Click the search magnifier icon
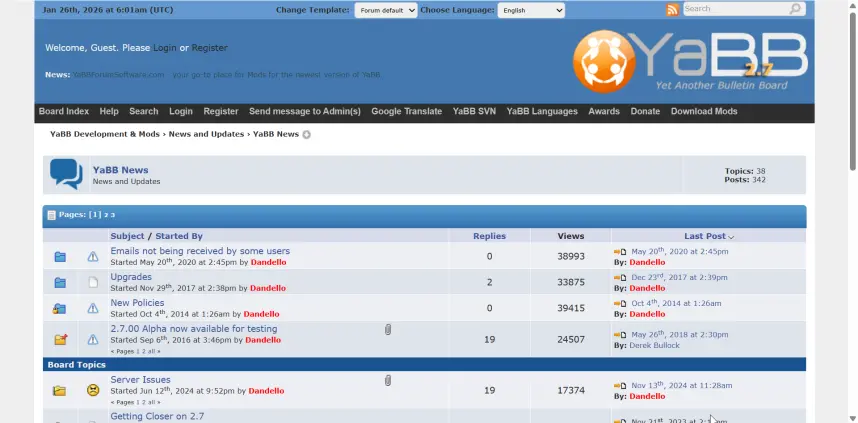 pos(795,9)
